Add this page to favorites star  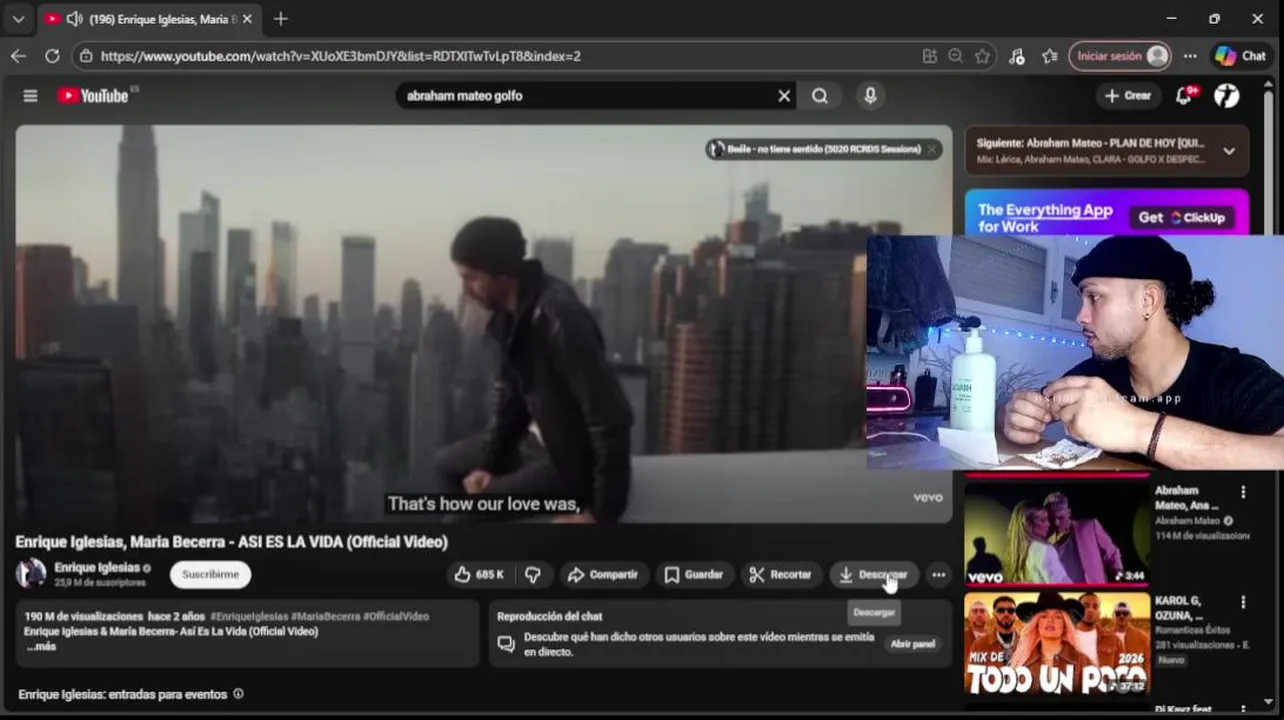point(983,56)
